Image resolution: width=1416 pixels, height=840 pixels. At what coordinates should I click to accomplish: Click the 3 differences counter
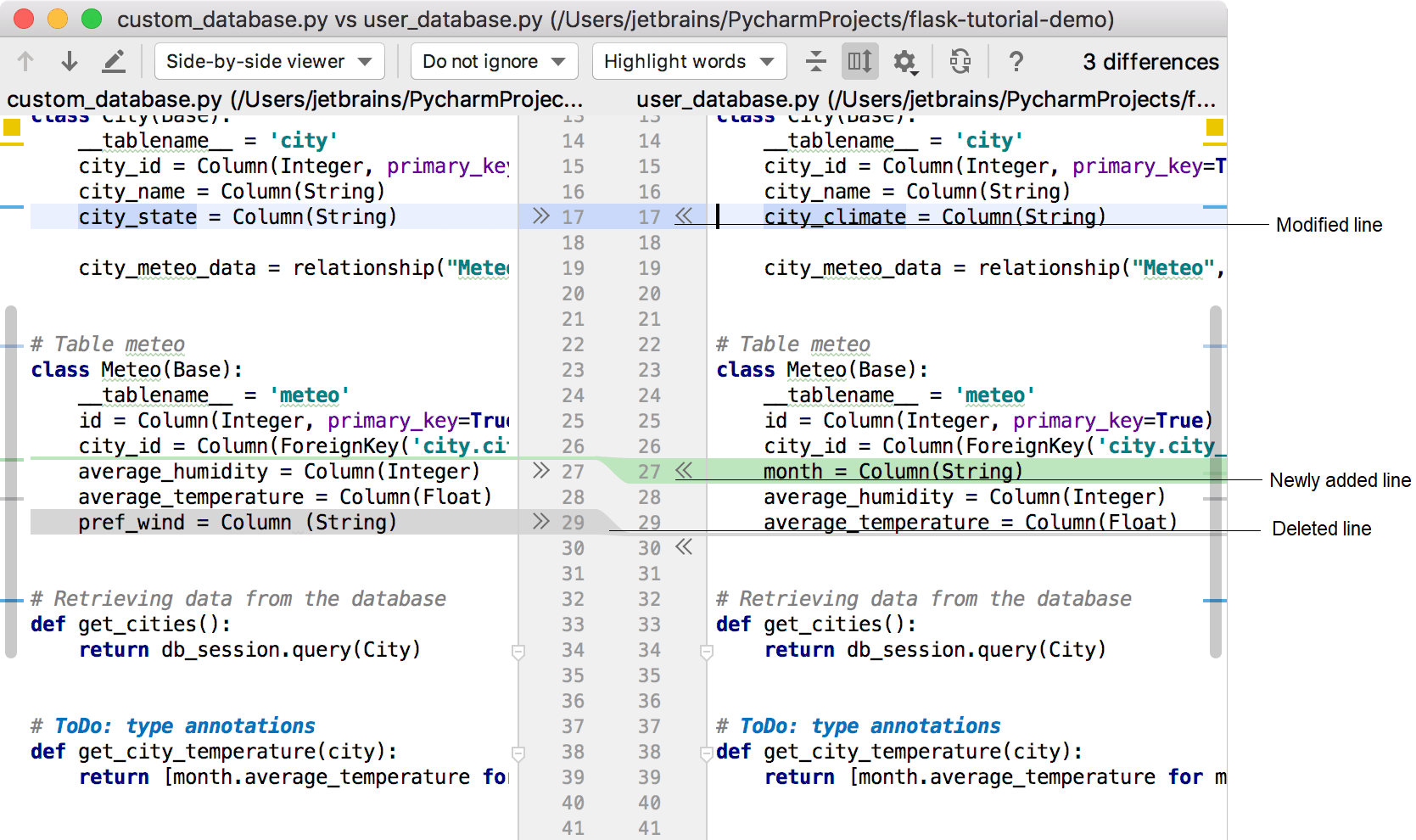coord(1150,61)
